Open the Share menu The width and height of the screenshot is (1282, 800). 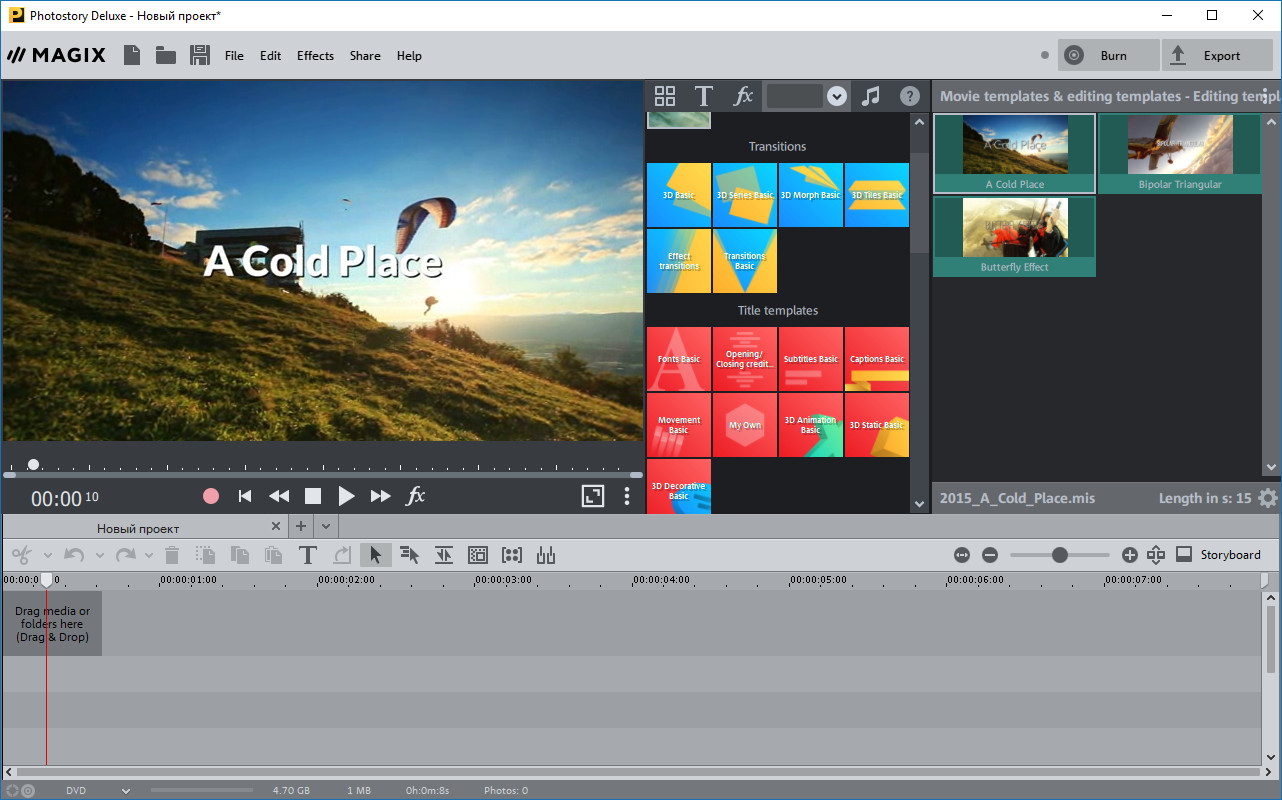coord(365,56)
